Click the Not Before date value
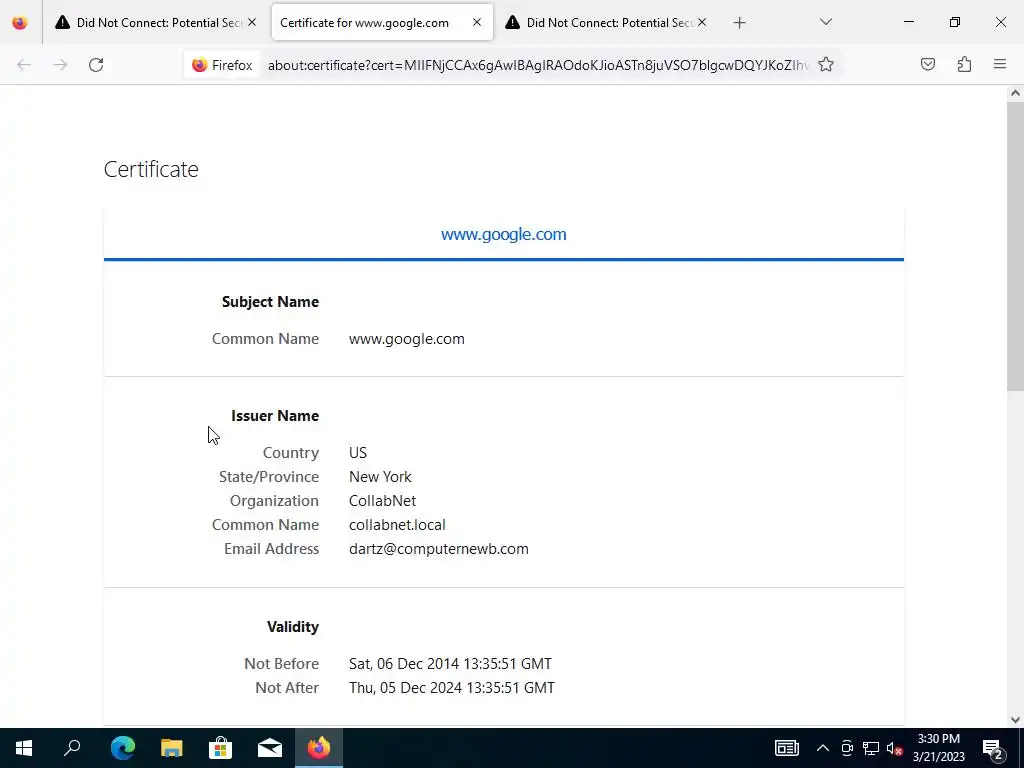The width and height of the screenshot is (1024, 768). point(450,664)
